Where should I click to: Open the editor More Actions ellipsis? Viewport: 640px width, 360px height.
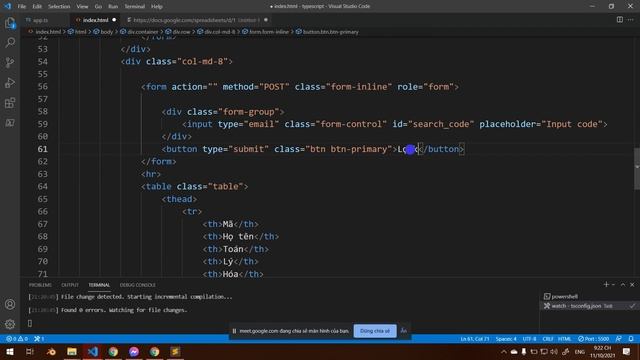point(631,20)
